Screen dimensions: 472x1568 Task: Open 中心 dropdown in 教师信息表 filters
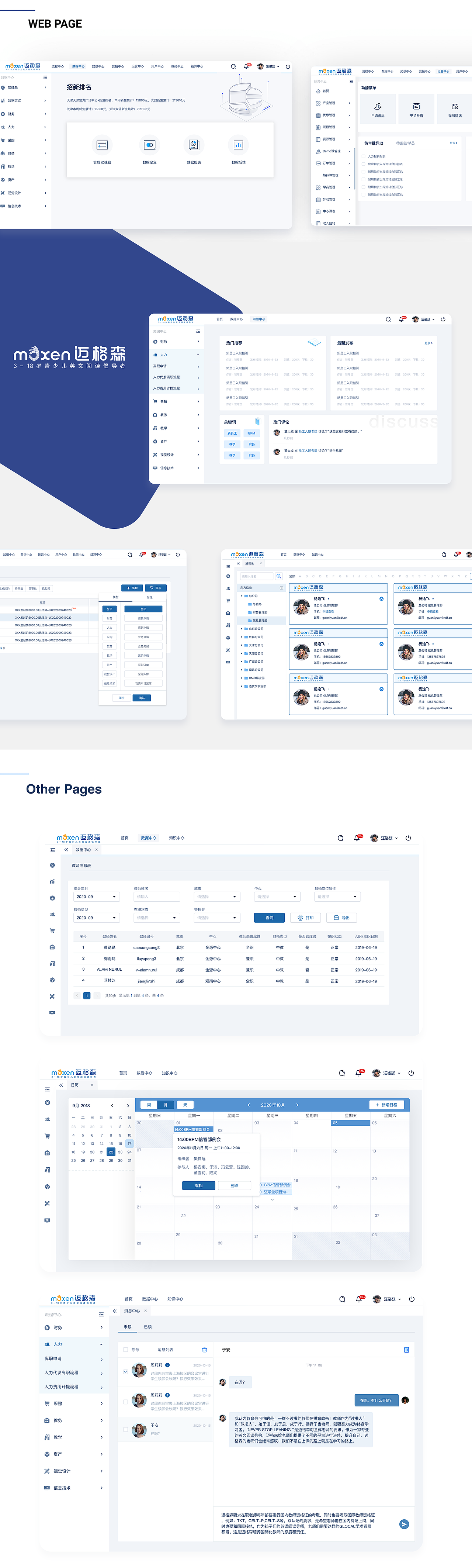[277, 897]
